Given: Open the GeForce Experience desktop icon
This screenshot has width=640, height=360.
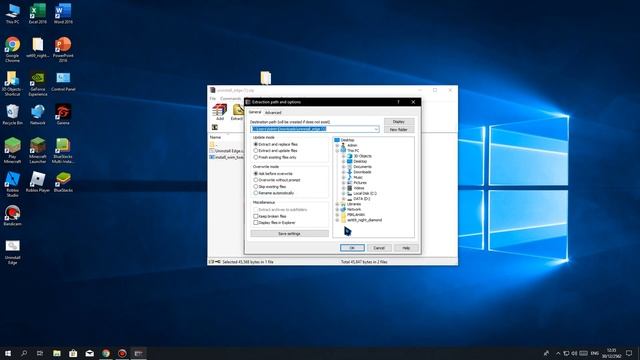Looking at the screenshot, I should coord(38,83).
